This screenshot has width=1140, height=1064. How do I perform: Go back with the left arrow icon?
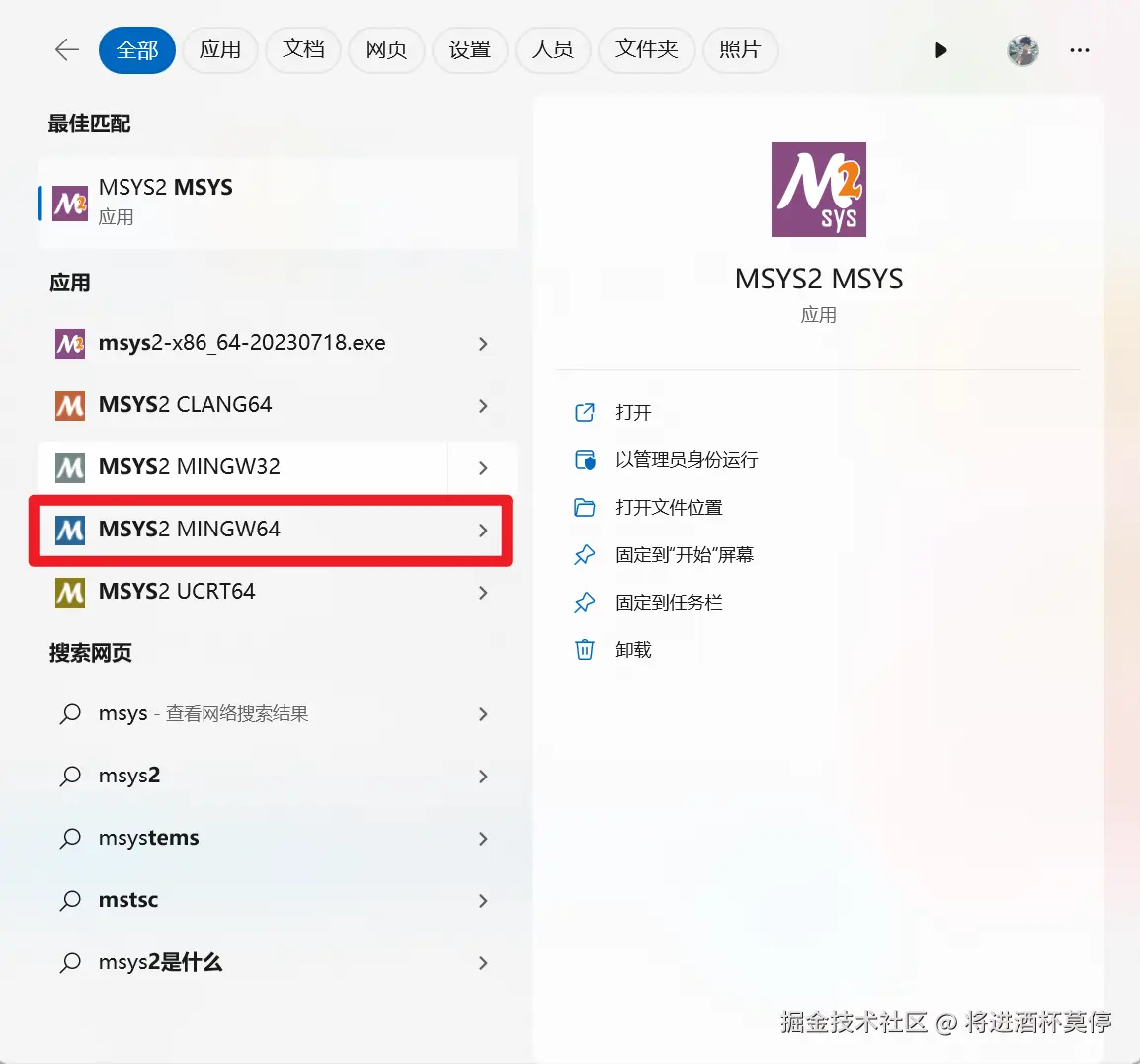[67, 49]
